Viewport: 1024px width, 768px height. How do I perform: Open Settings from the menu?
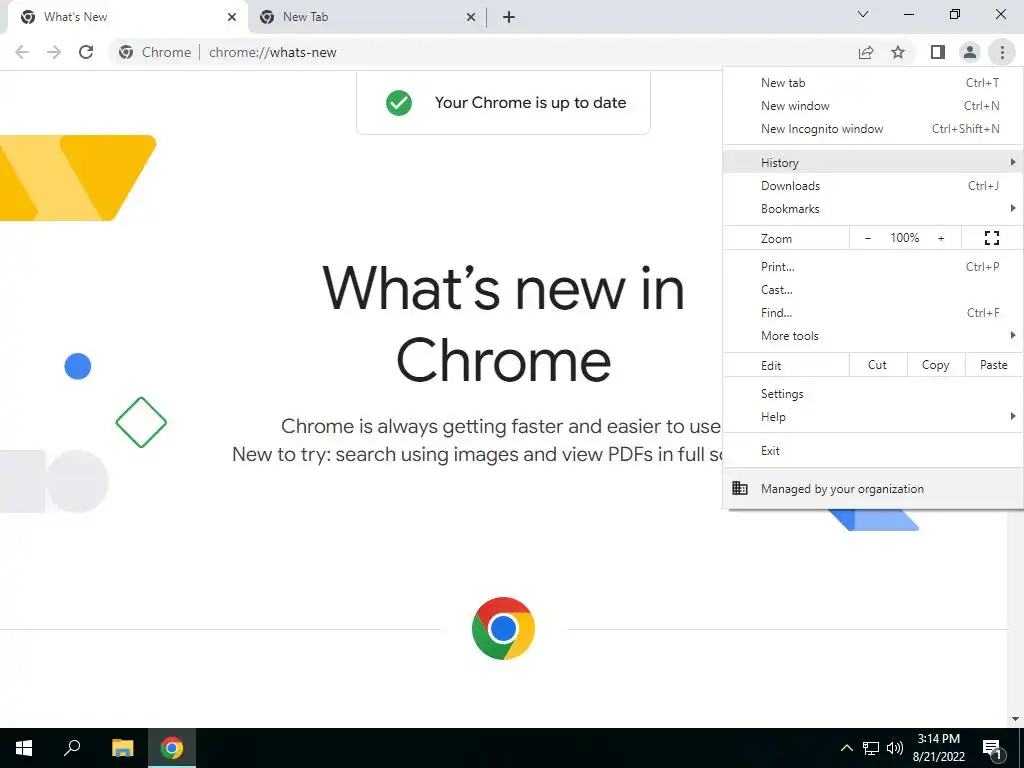click(x=872, y=394)
